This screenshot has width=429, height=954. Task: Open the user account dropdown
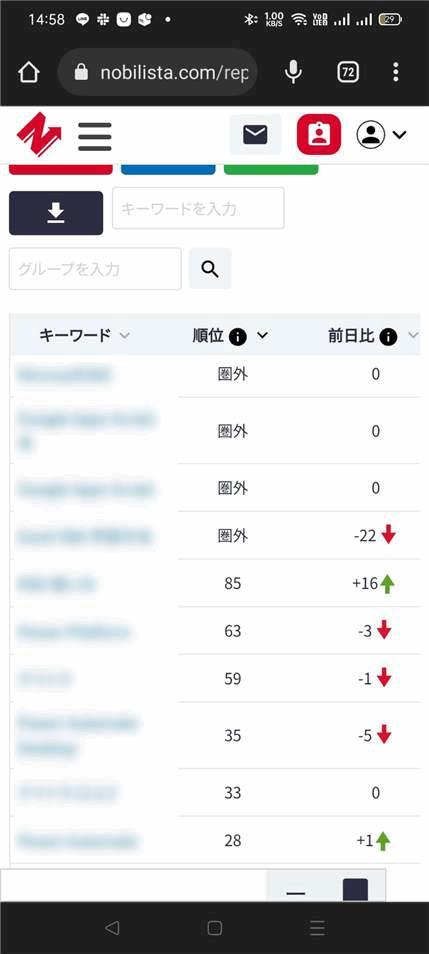[382, 134]
